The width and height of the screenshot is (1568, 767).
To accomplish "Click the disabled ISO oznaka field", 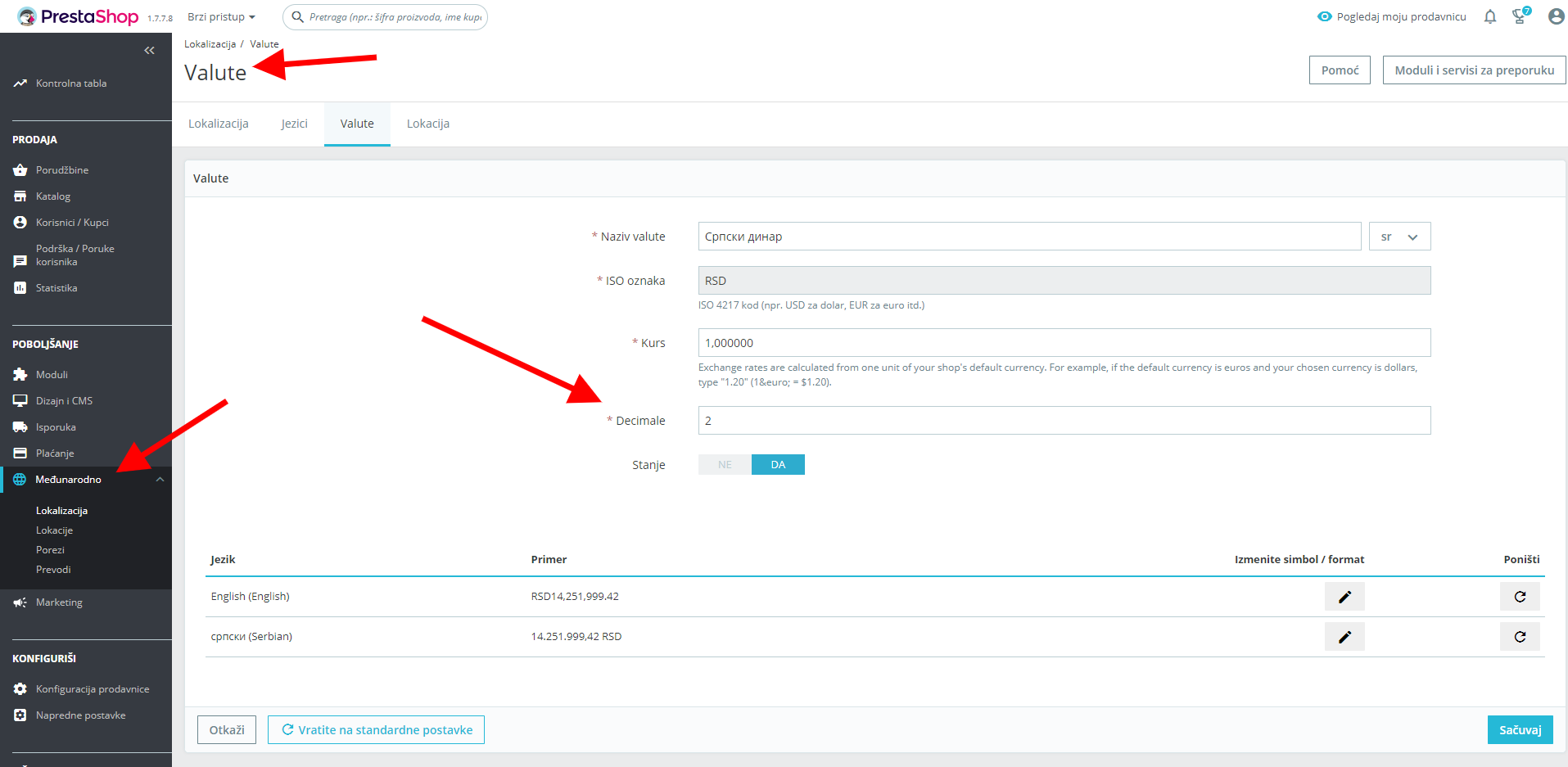I will click(x=1064, y=281).
